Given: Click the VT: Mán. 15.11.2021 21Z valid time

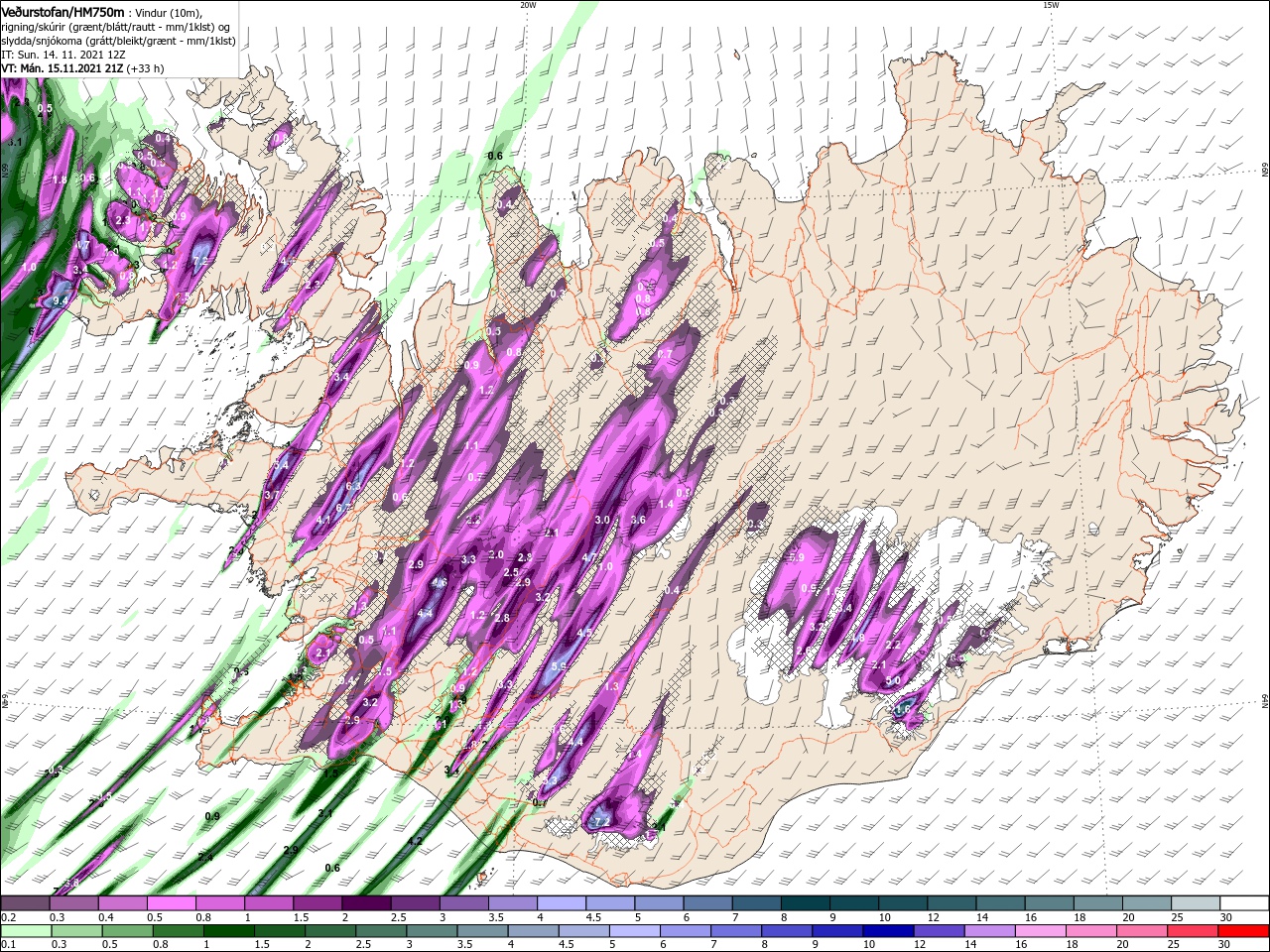Looking at the screenshot, I should pyautogui.click(x=62, y=68).
